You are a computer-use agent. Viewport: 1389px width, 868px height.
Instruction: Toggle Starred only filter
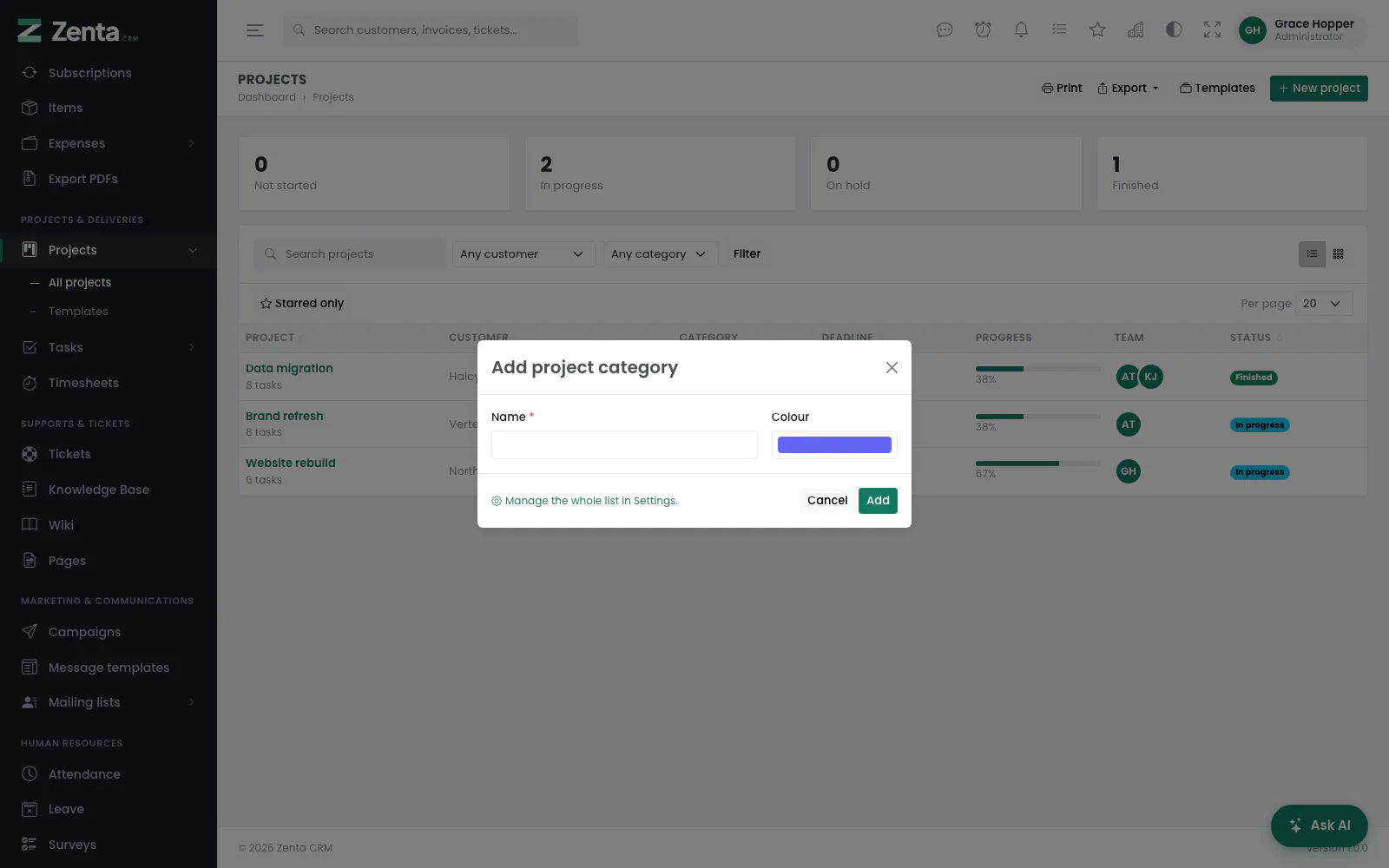coord(302,304)
